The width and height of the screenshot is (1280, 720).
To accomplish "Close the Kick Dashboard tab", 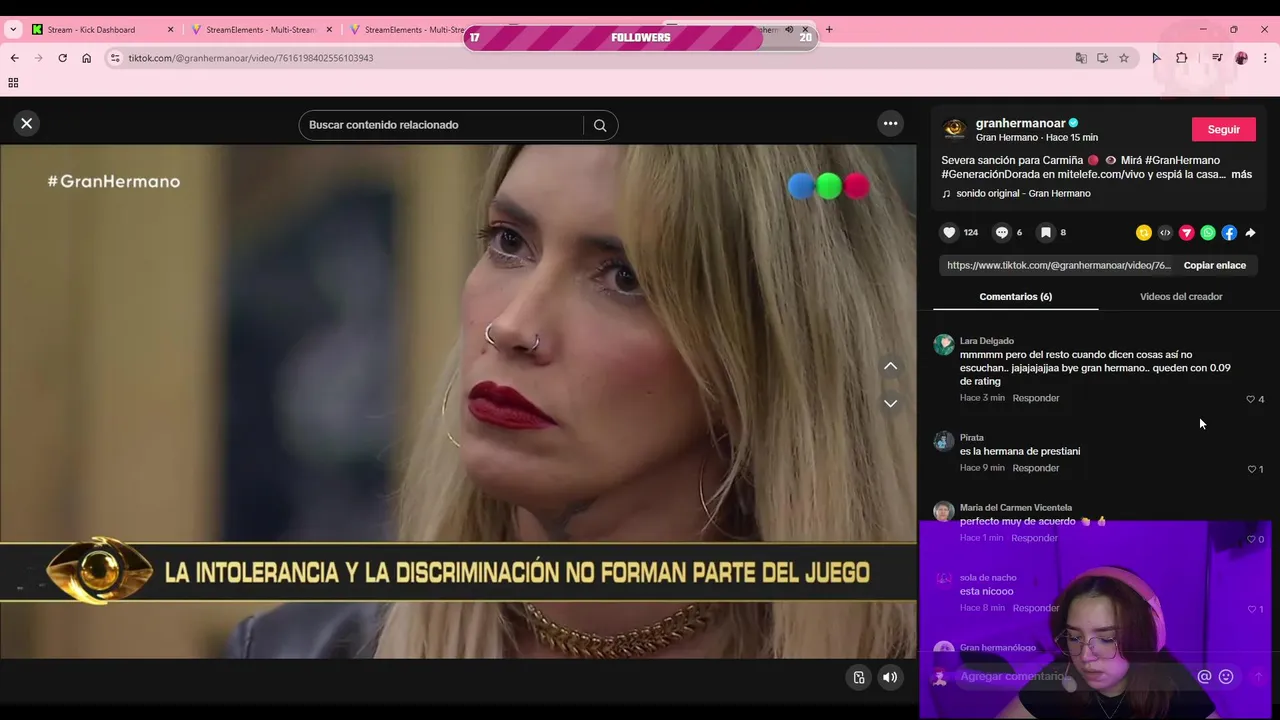I will (170, 30).
